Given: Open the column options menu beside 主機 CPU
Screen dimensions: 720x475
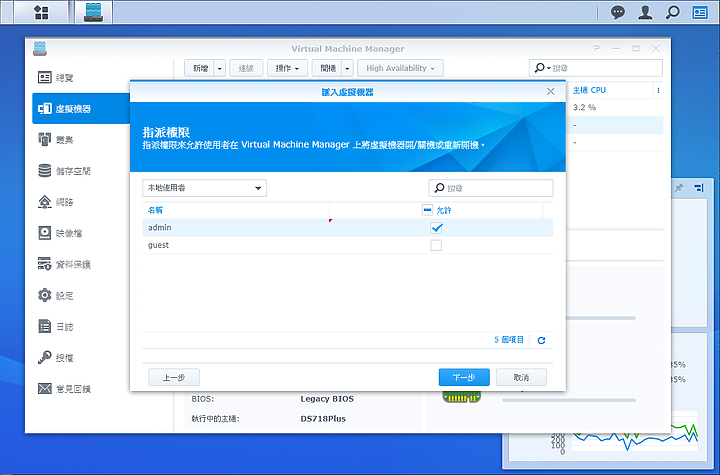Looking at the screenshot, I should point(658,90).
